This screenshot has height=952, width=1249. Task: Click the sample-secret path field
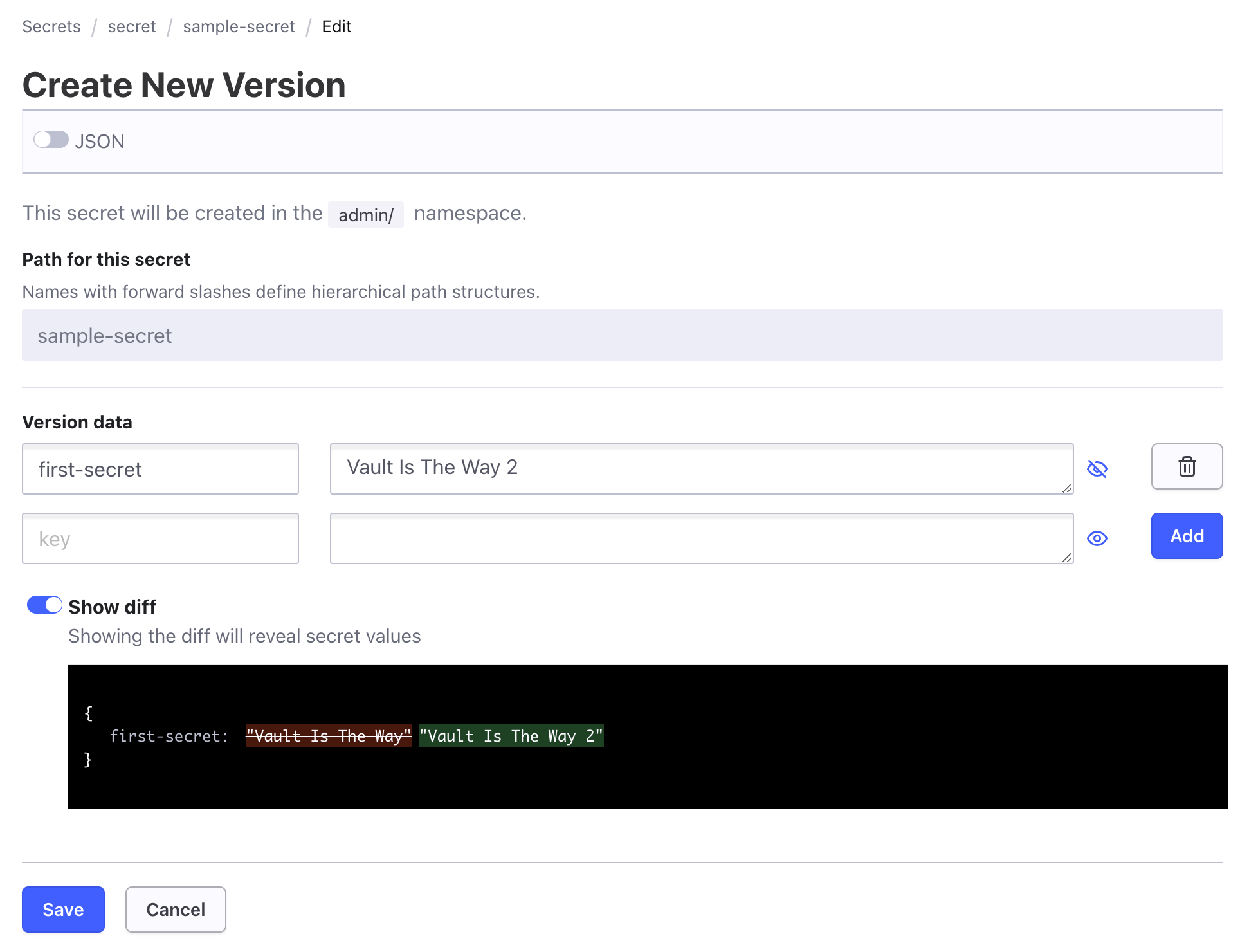(x=622, y=335)
